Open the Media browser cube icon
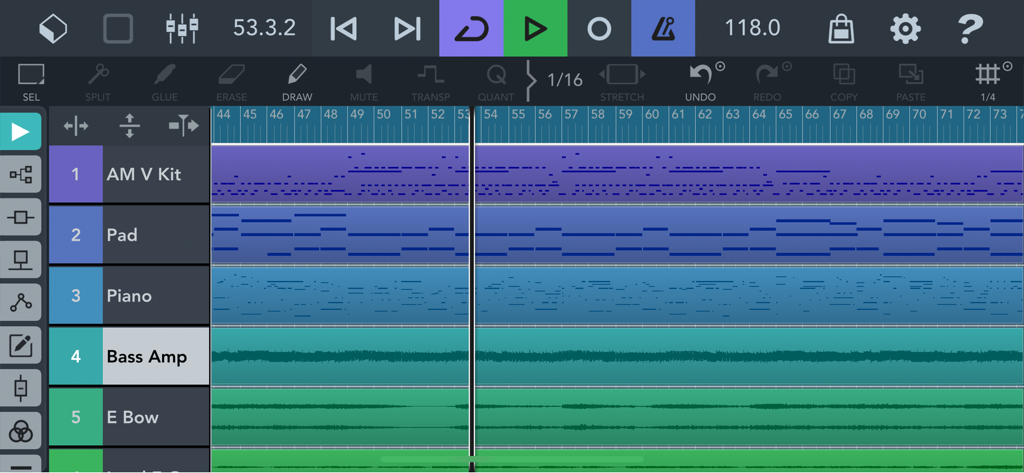This screenshot has width=1024, height=473. coord(53,28)
